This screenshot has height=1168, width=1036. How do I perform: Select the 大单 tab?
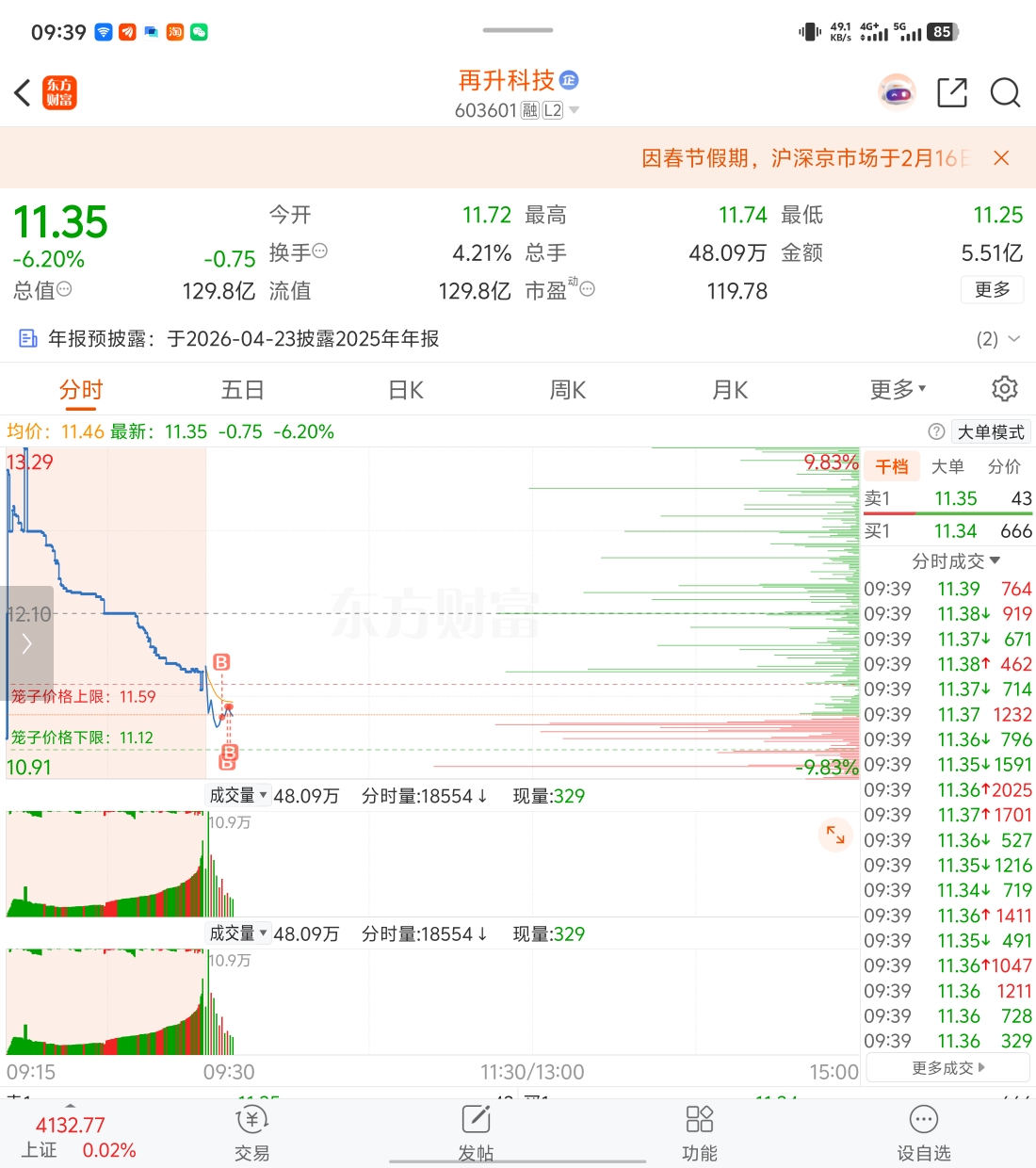point(947,466)
